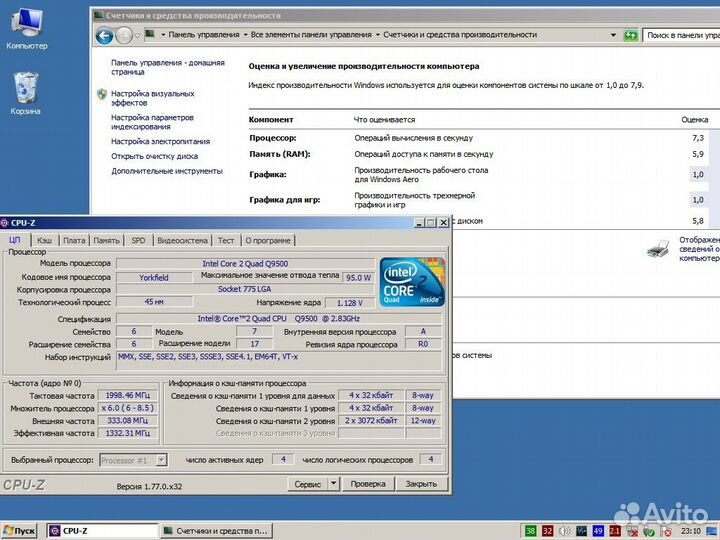Open the Плата tab in CPU-Z
This screenshot has width=720, height=540.
pos(74,240)
